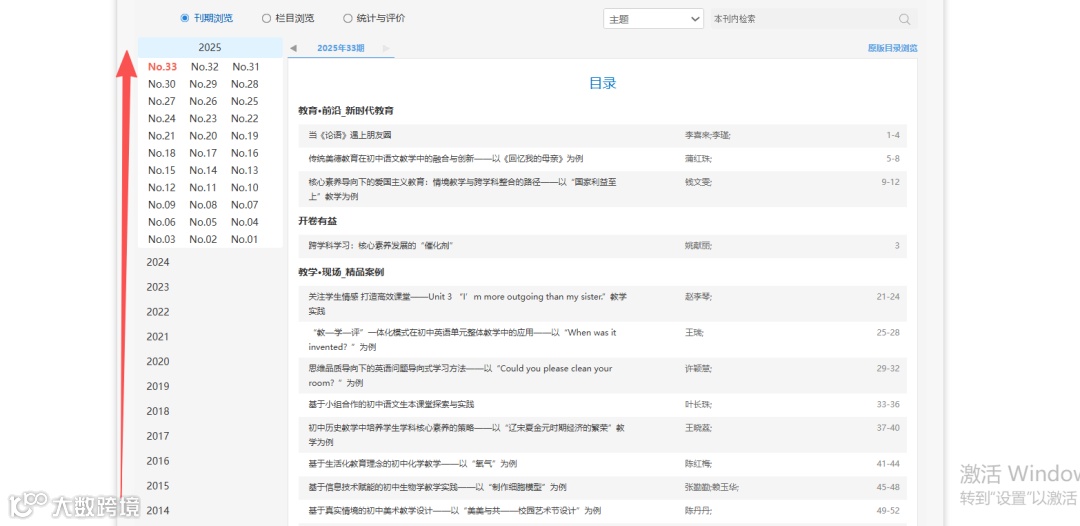Click page range 33-36
Viewport: 1080px width, 526px height.
click(x=888, y=404)
